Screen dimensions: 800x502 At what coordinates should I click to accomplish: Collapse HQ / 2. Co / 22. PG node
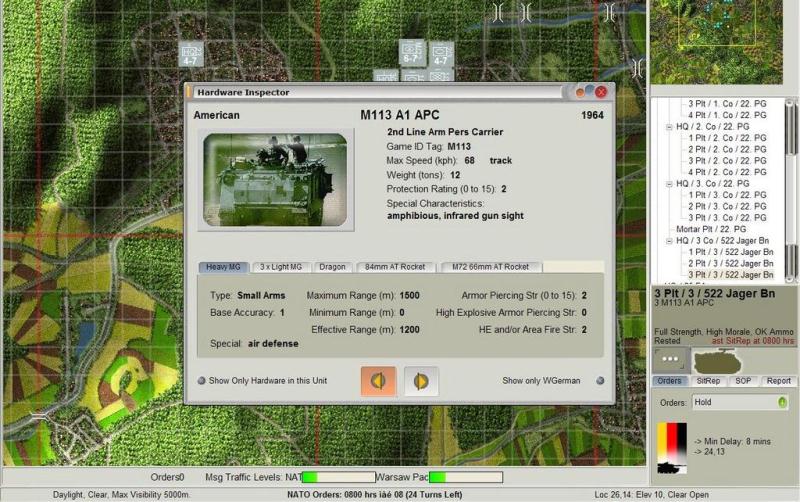[669, 127]
